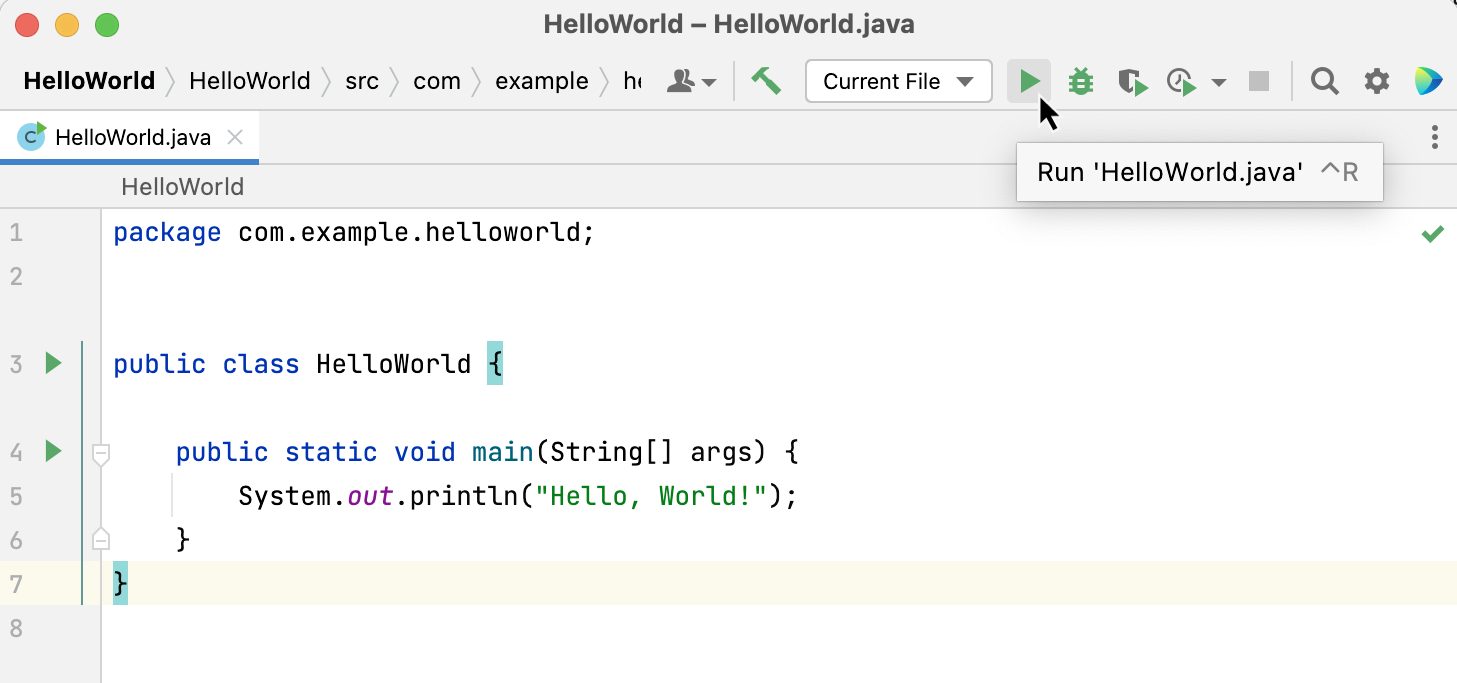The width and height of the screenshot is (1457, 683).
Task: Click the 'static' keyword on line 4
Action: pos(331,452)
